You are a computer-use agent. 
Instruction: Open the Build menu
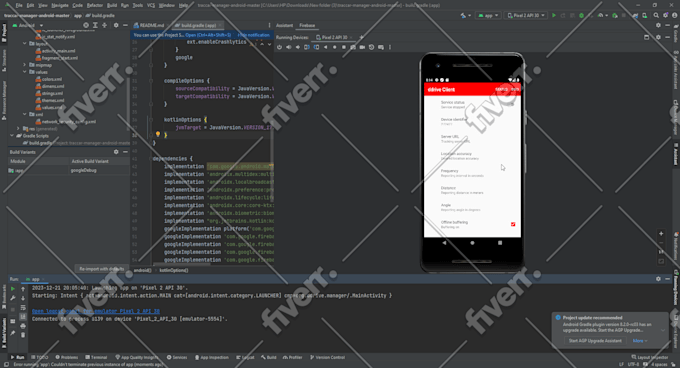point(112,5)
